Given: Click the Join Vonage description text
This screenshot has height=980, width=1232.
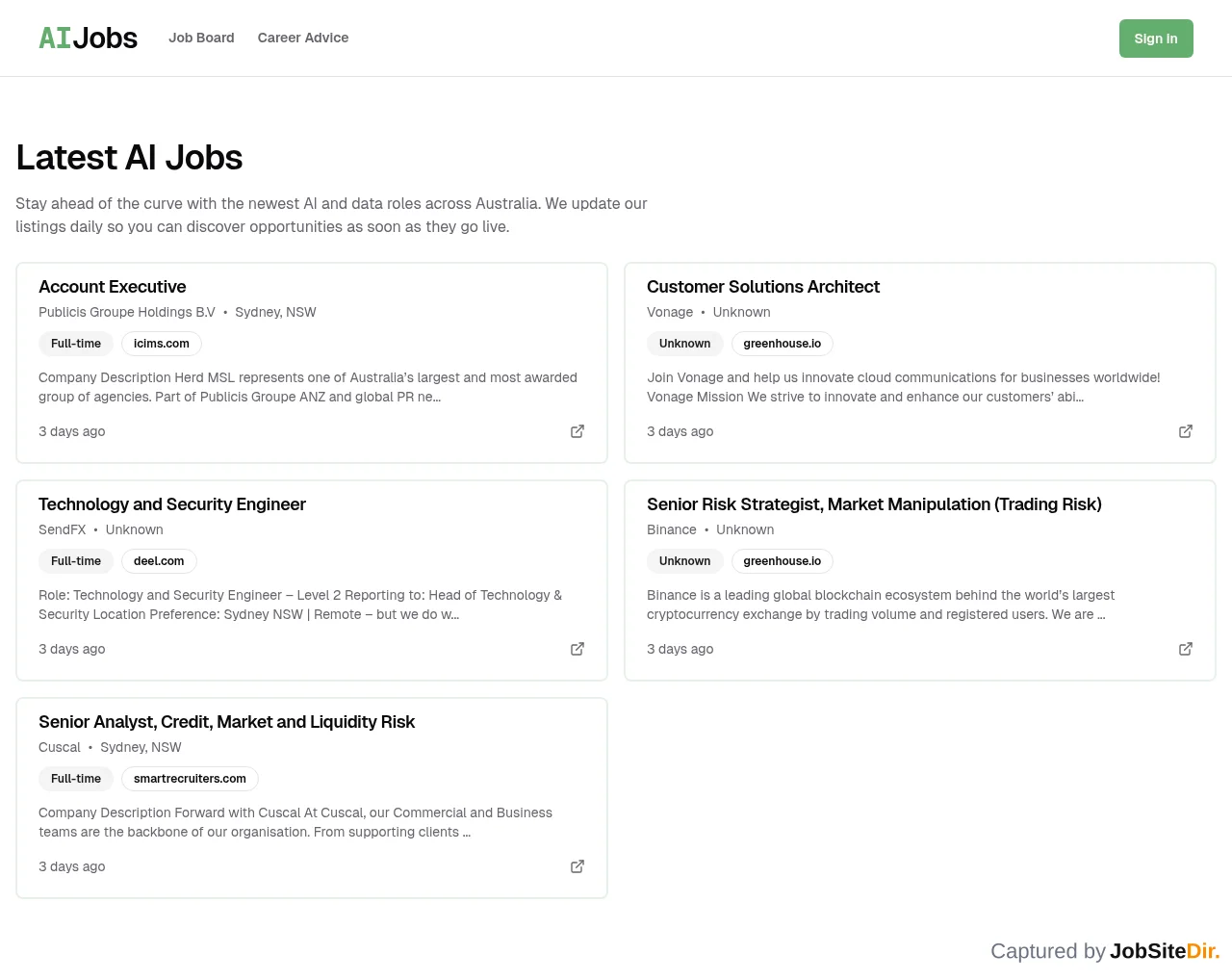Looking at the screenshot, I should 904,387.
